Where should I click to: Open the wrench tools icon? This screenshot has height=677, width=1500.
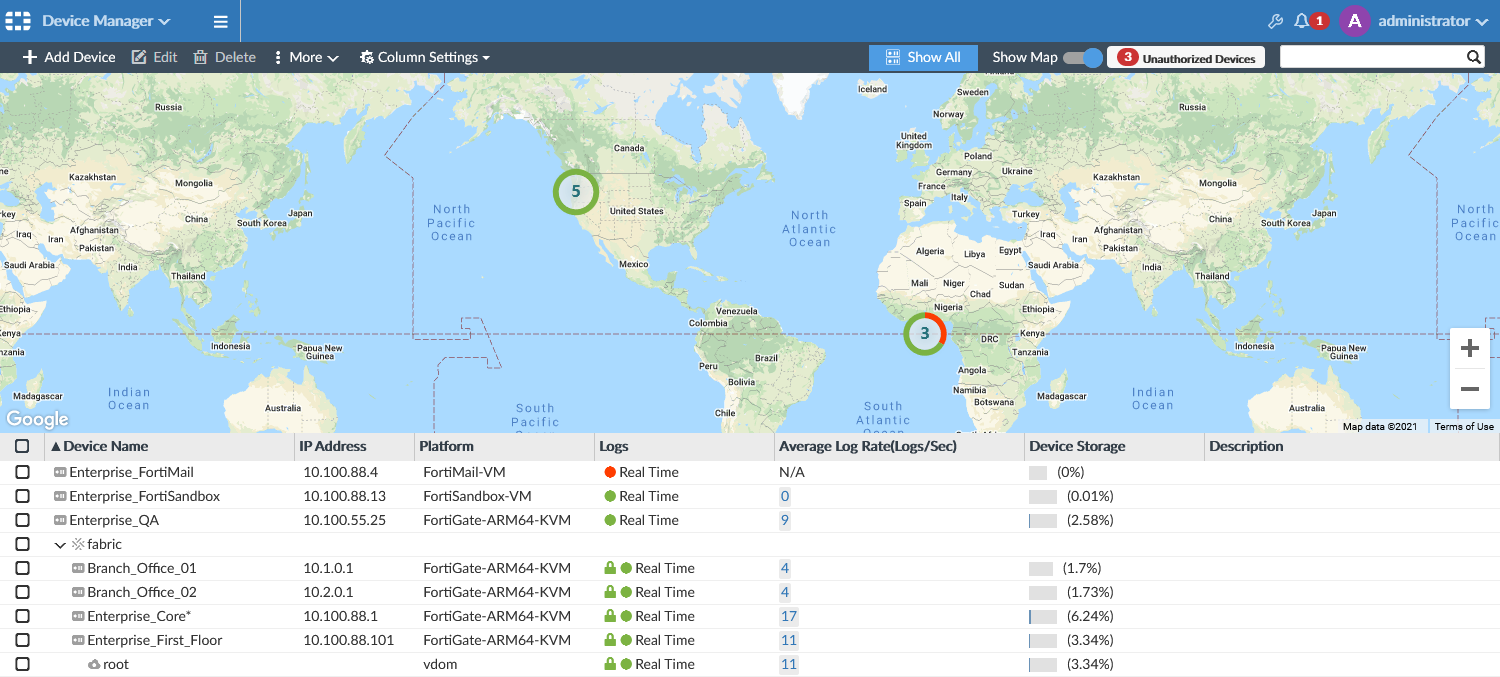point(1274,21)
